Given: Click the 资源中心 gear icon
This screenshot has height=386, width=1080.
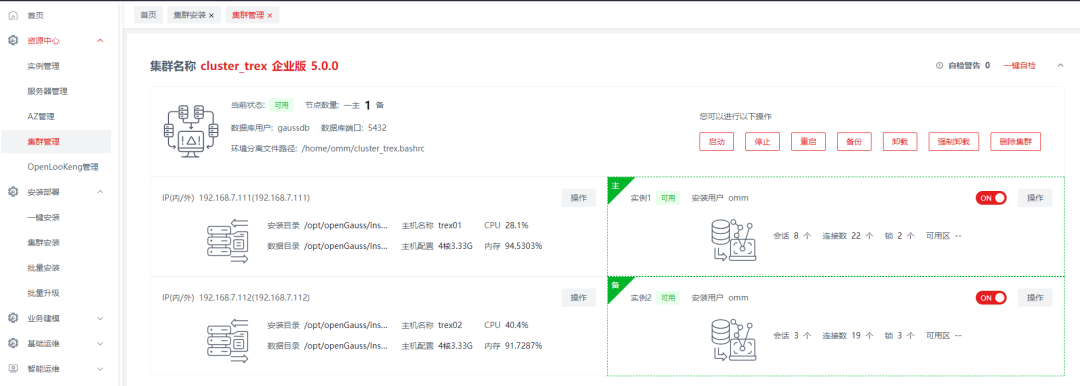Looking at the screenshot, I should tap(12, 41).
